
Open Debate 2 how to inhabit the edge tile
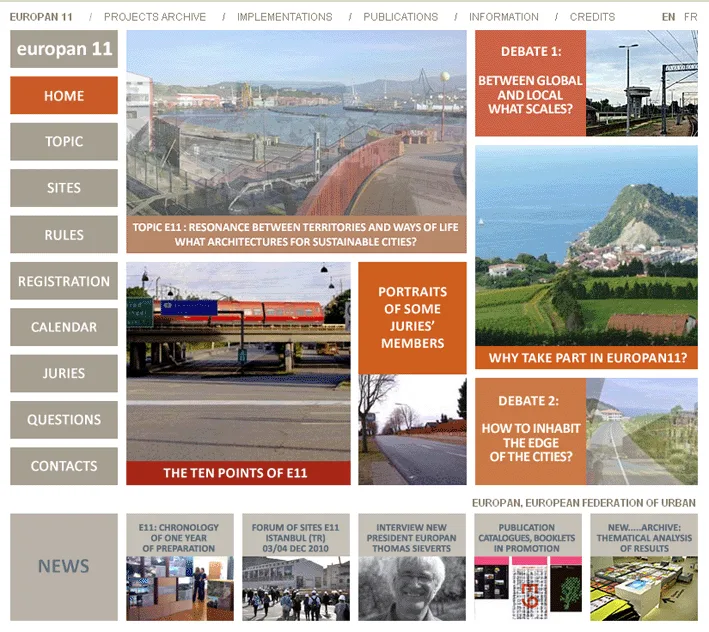[530, 432]
